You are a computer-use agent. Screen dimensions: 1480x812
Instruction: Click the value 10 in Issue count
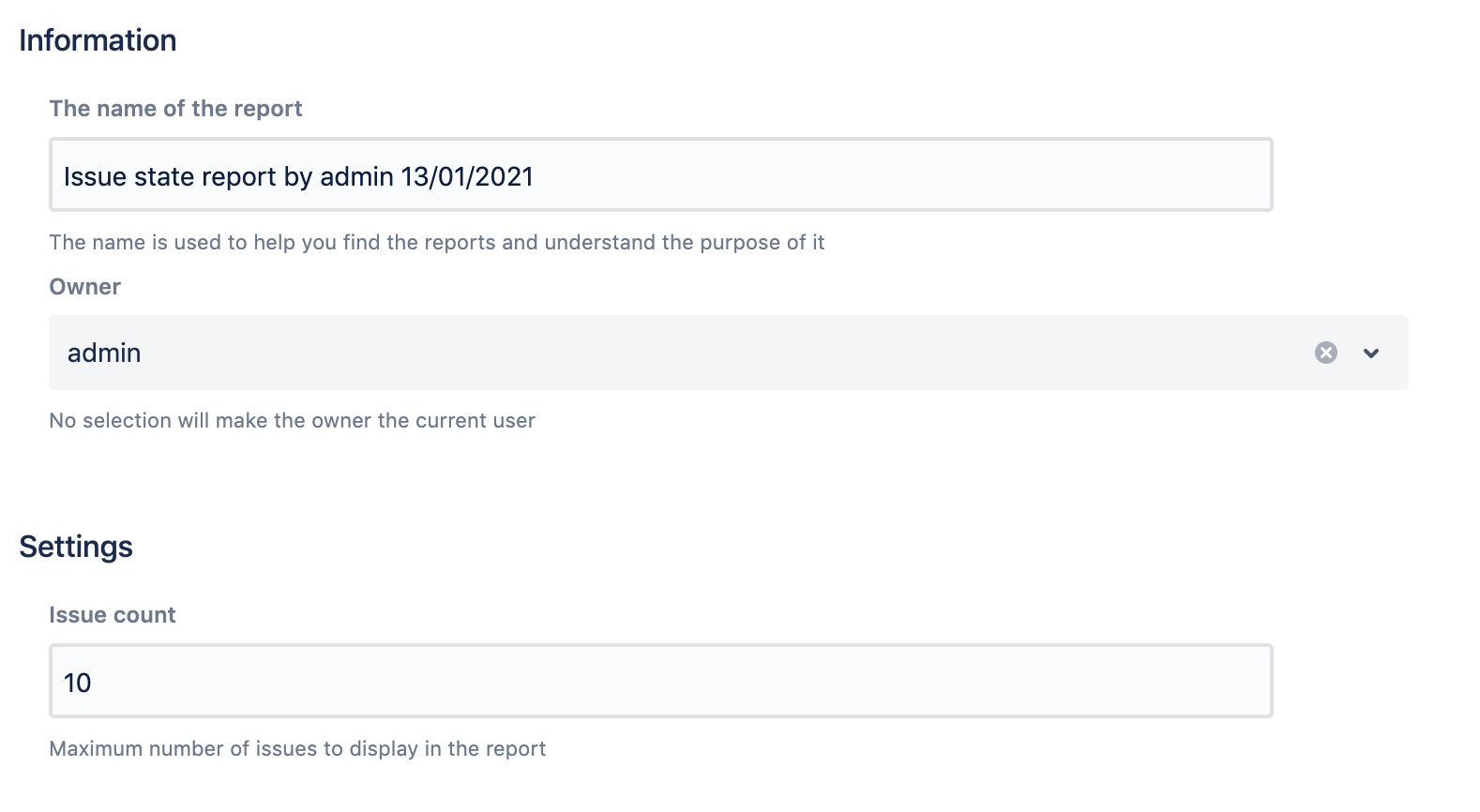click(77, 683)
